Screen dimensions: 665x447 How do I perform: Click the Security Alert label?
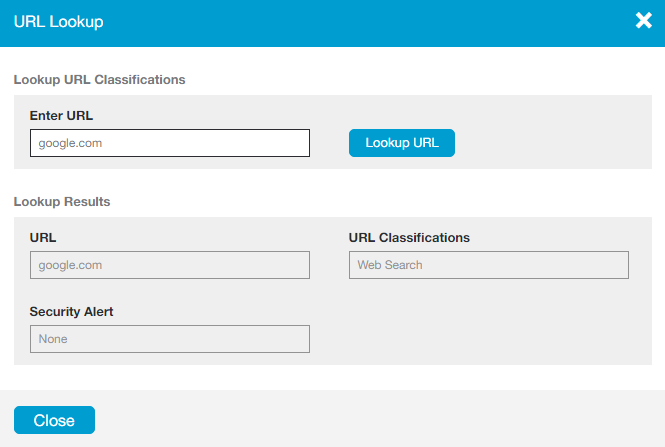click(71, 312)
